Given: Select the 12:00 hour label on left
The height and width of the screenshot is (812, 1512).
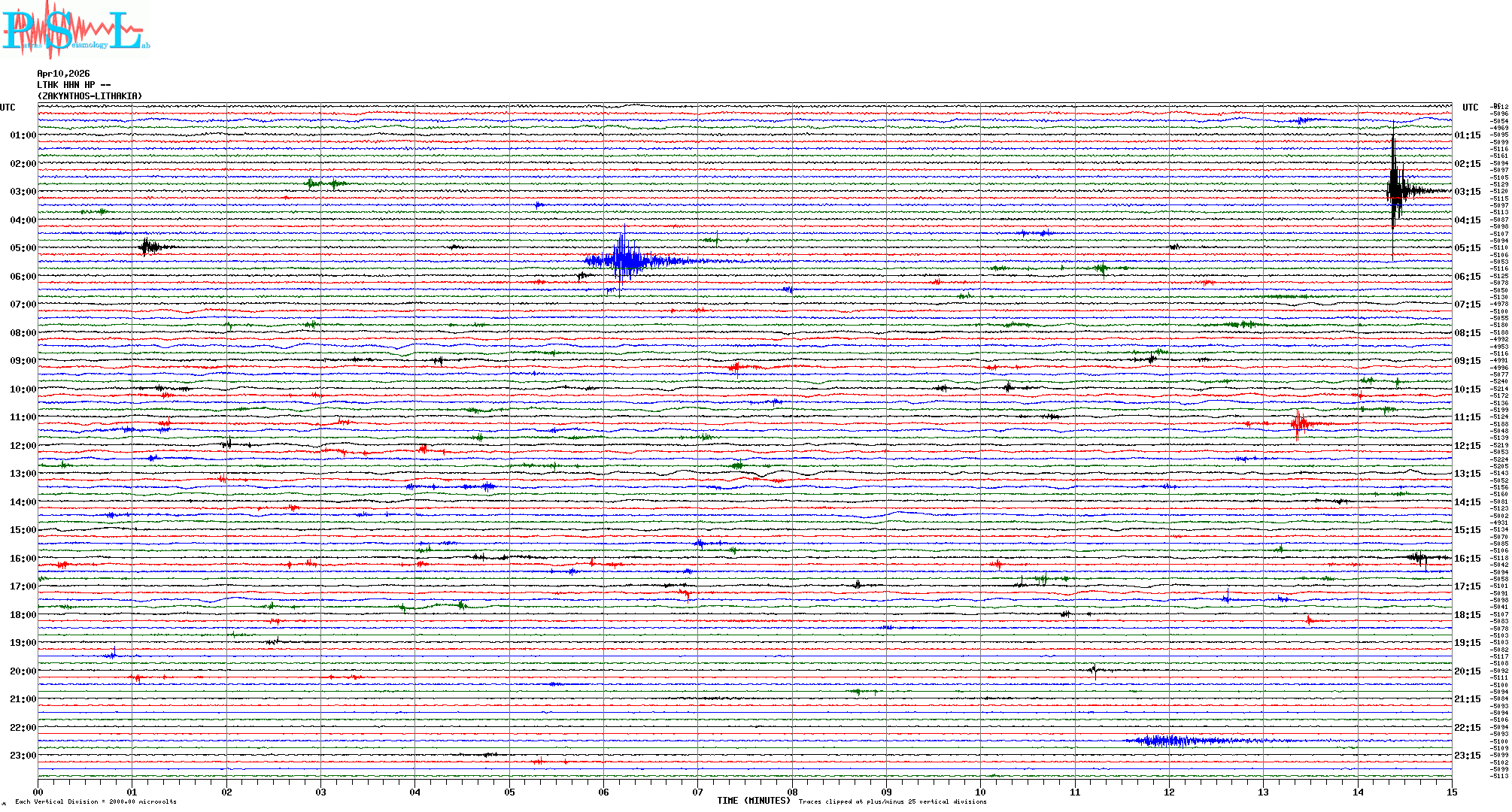Looking at the screenshot, I should [23, 446].
